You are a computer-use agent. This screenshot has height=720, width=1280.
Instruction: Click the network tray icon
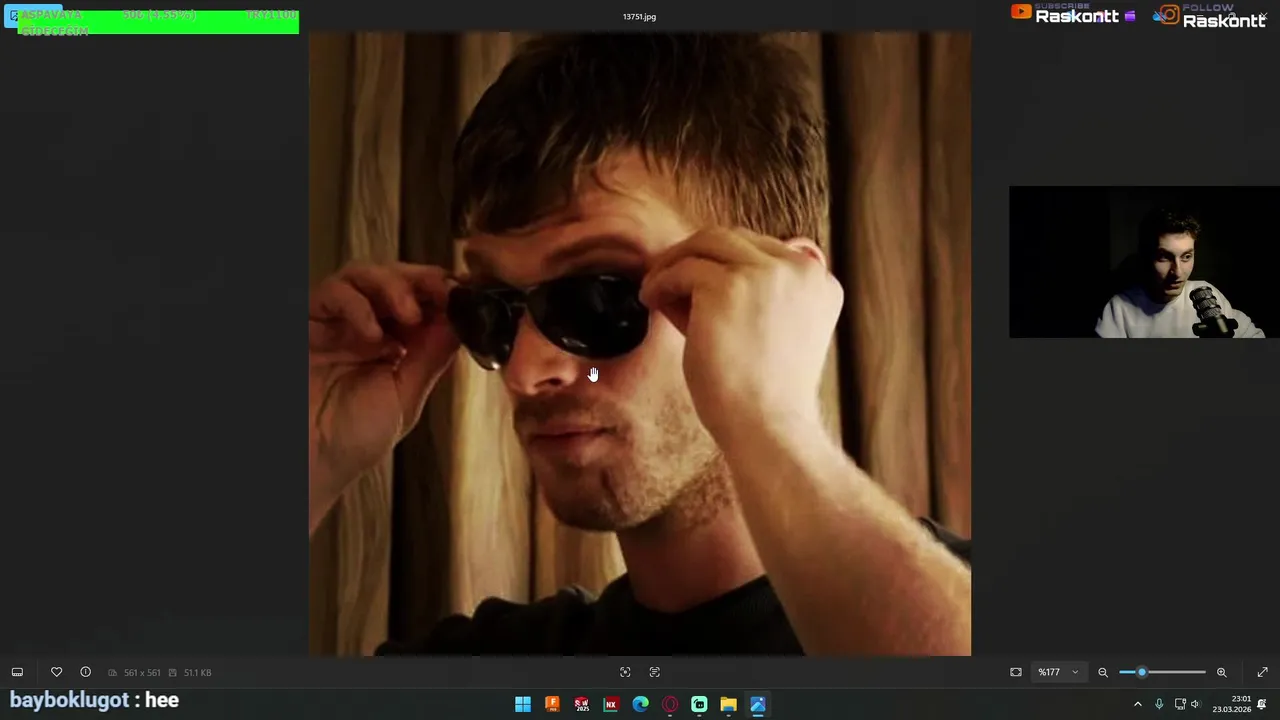point(1180,704)
